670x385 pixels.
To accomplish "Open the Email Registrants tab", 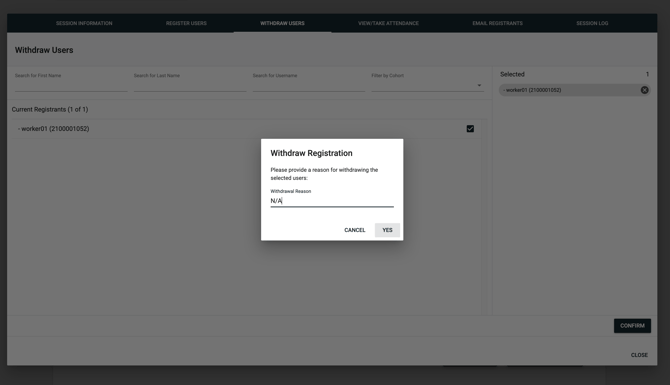I will tap(497, 23).
